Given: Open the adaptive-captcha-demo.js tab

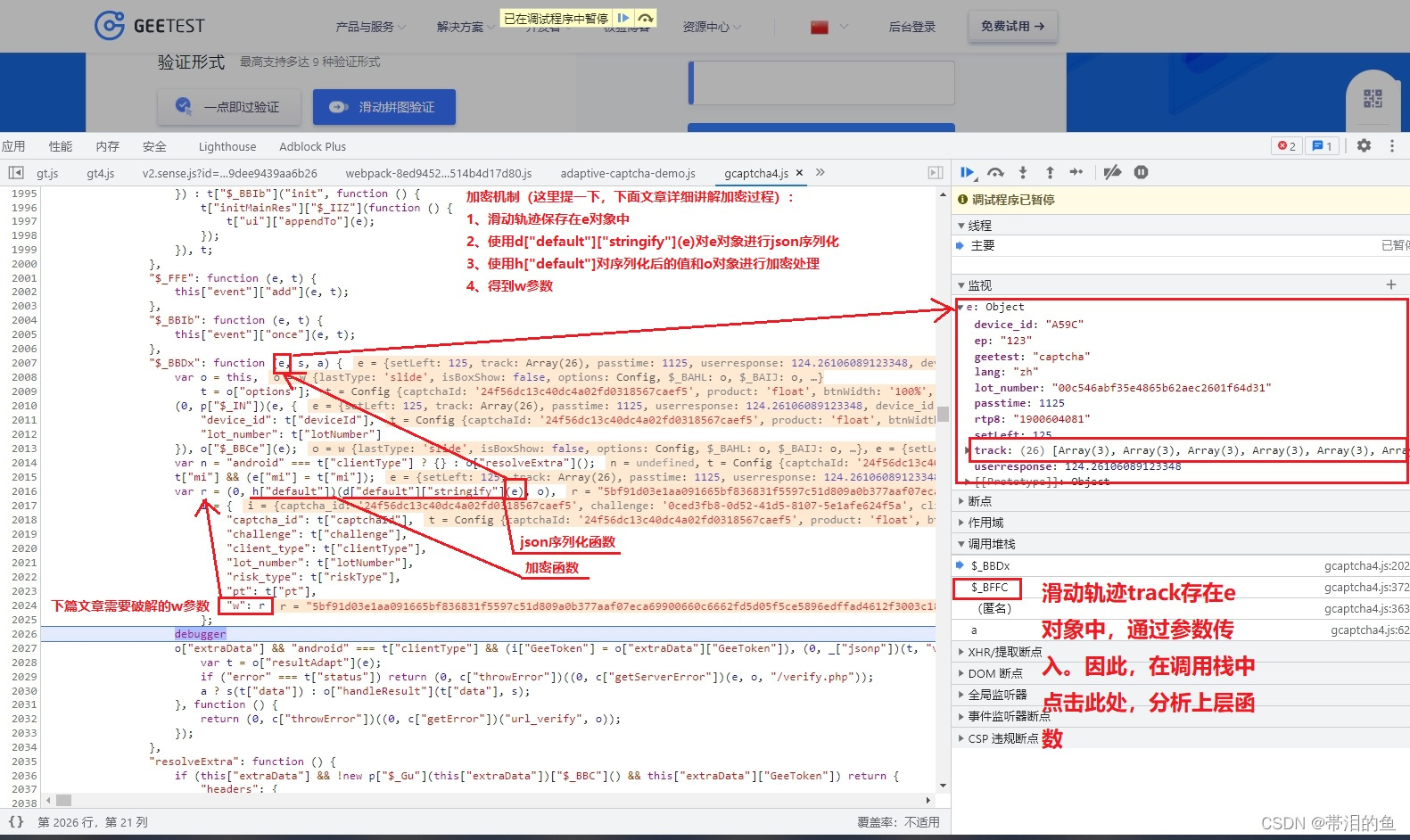Looking at the screenshot, I should click(x=628, y=173).
